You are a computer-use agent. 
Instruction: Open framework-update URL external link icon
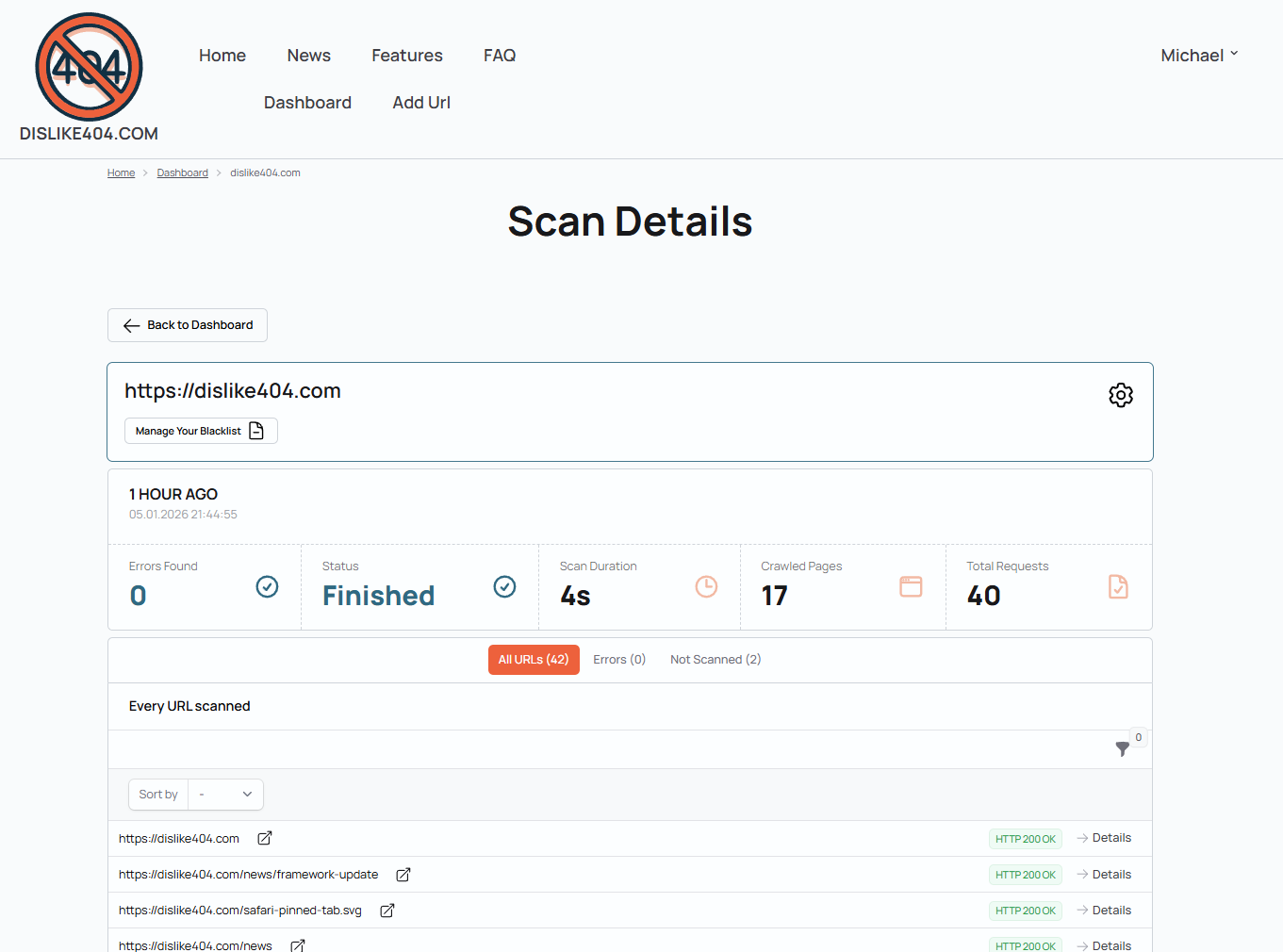(x=403, y=875)
